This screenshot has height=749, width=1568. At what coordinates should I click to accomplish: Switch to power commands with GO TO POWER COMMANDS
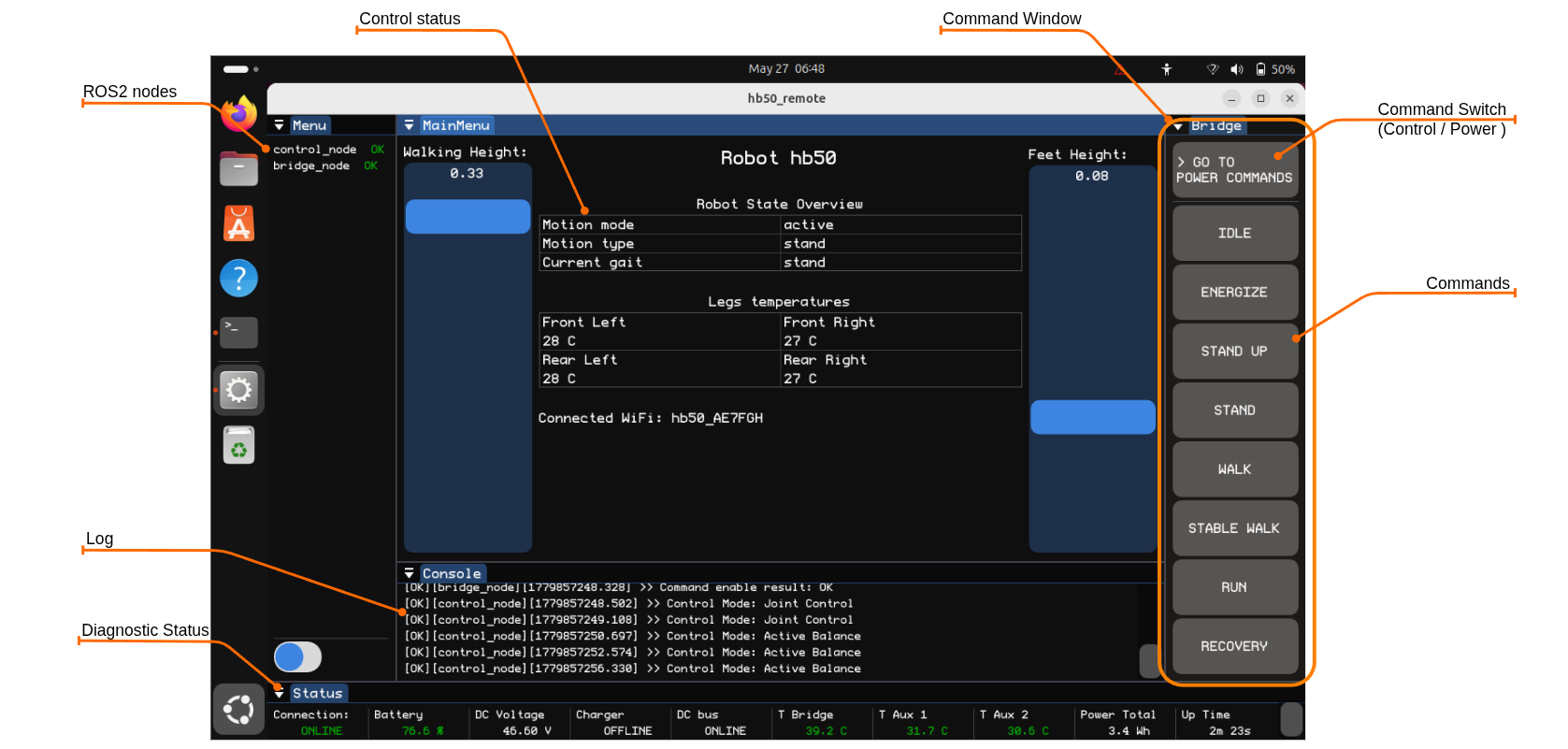point(1235,169)
